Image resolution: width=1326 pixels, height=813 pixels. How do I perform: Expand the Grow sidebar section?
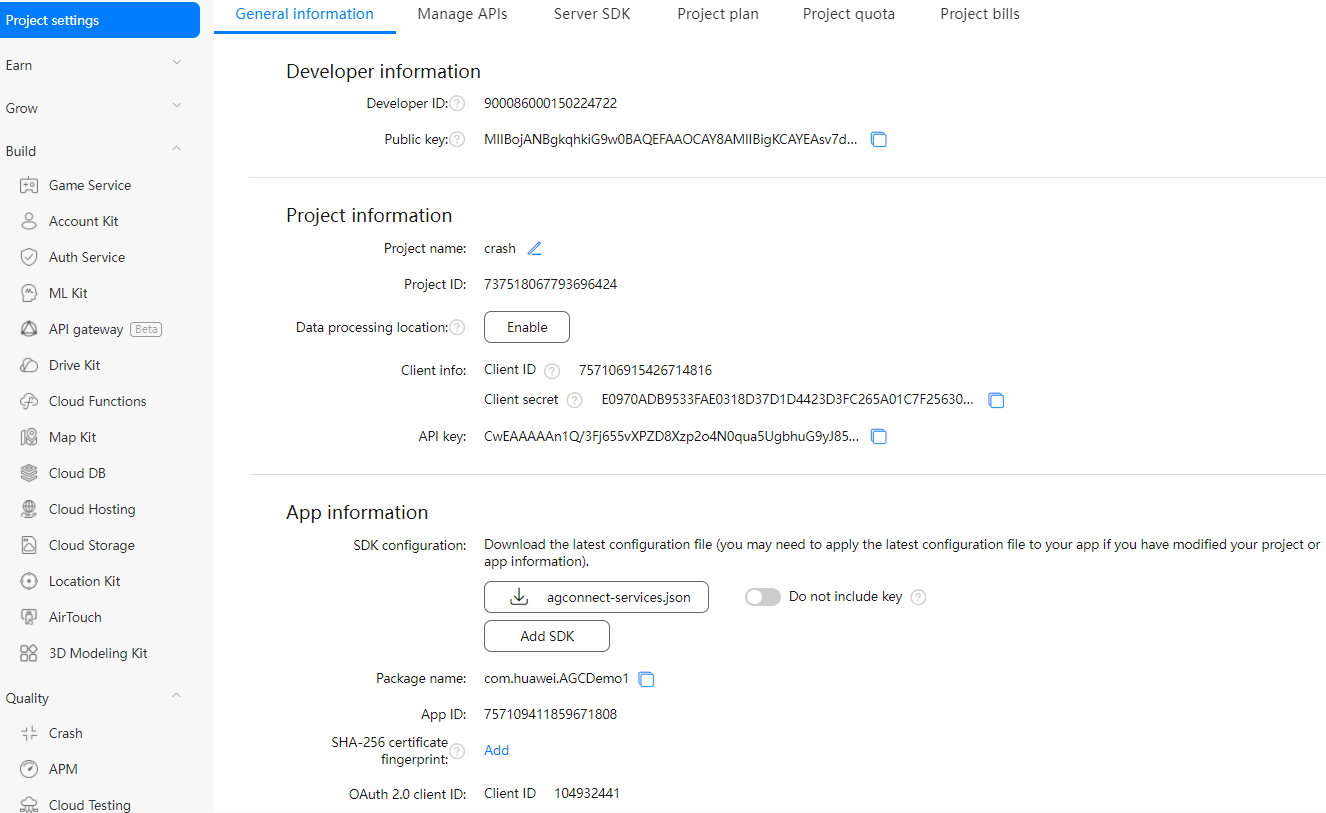(177, 107)
